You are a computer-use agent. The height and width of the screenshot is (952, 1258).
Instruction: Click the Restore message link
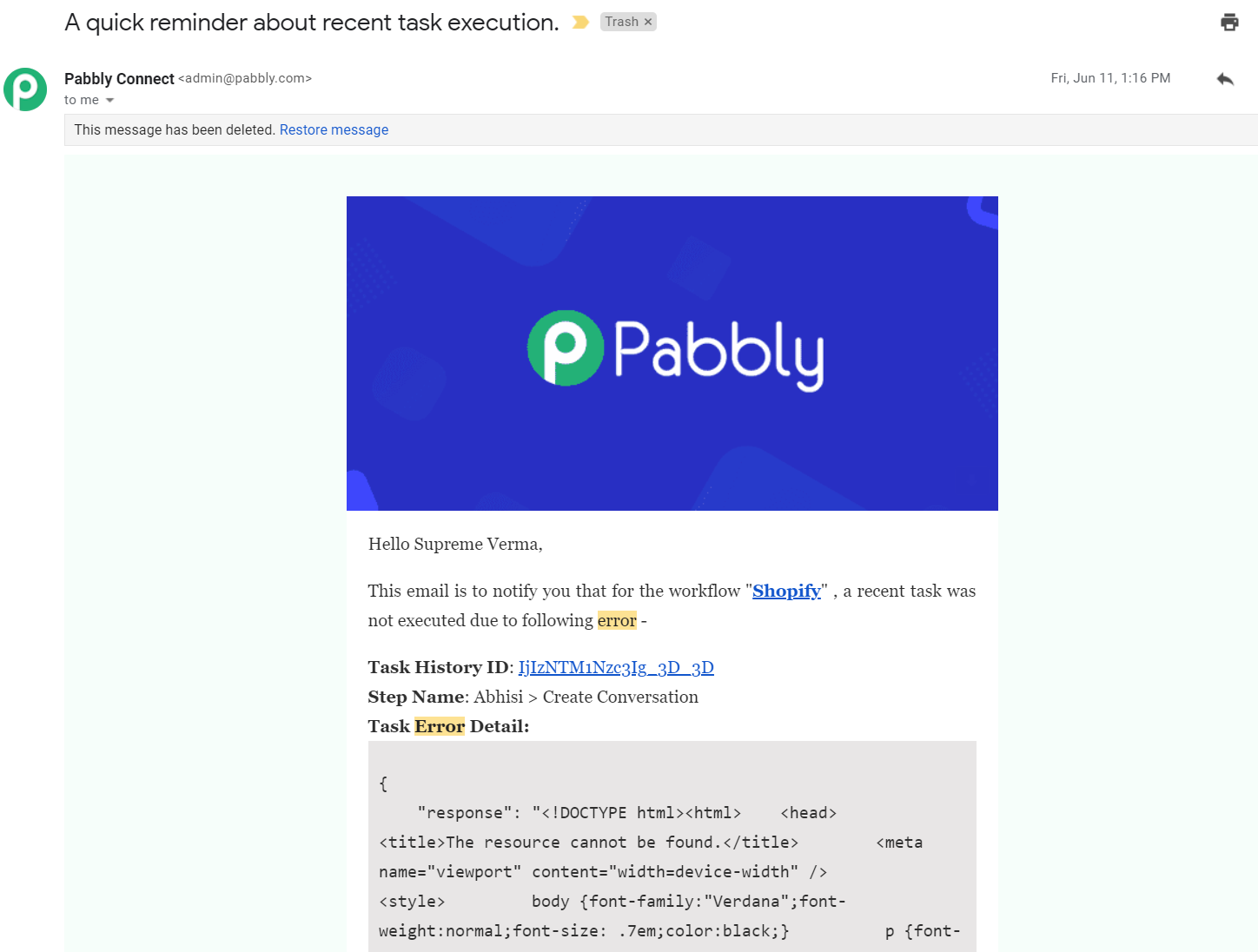[334, 129]
